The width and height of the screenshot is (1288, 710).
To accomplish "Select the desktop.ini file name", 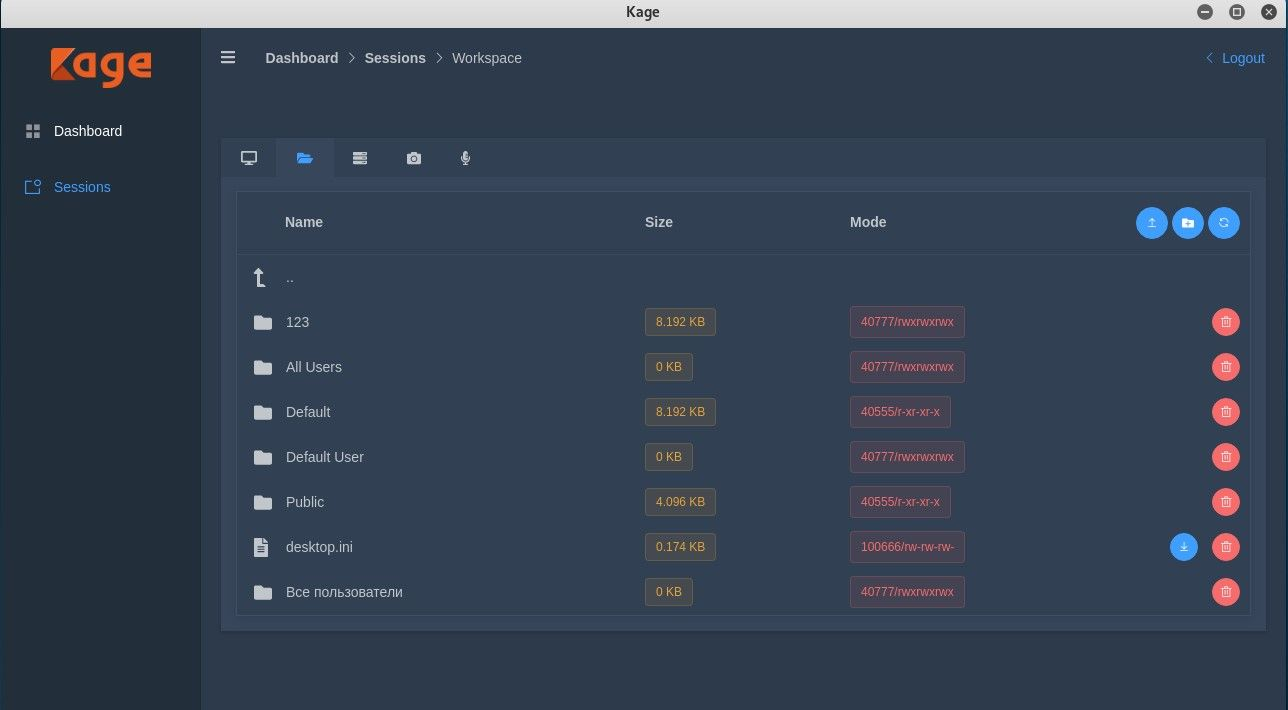I will [319, 547].
